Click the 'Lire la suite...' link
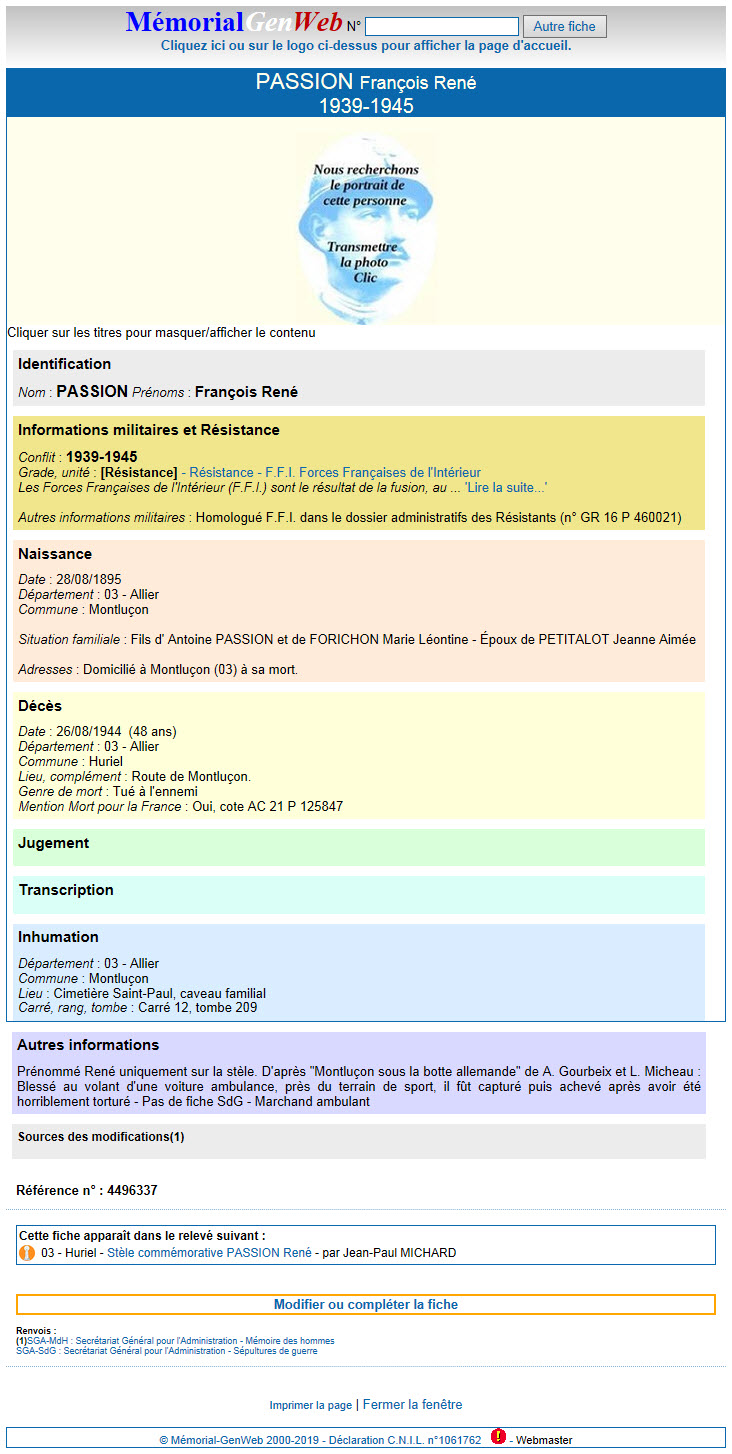This screenshot has width=732, height=1454. click(x=506, y=487)
